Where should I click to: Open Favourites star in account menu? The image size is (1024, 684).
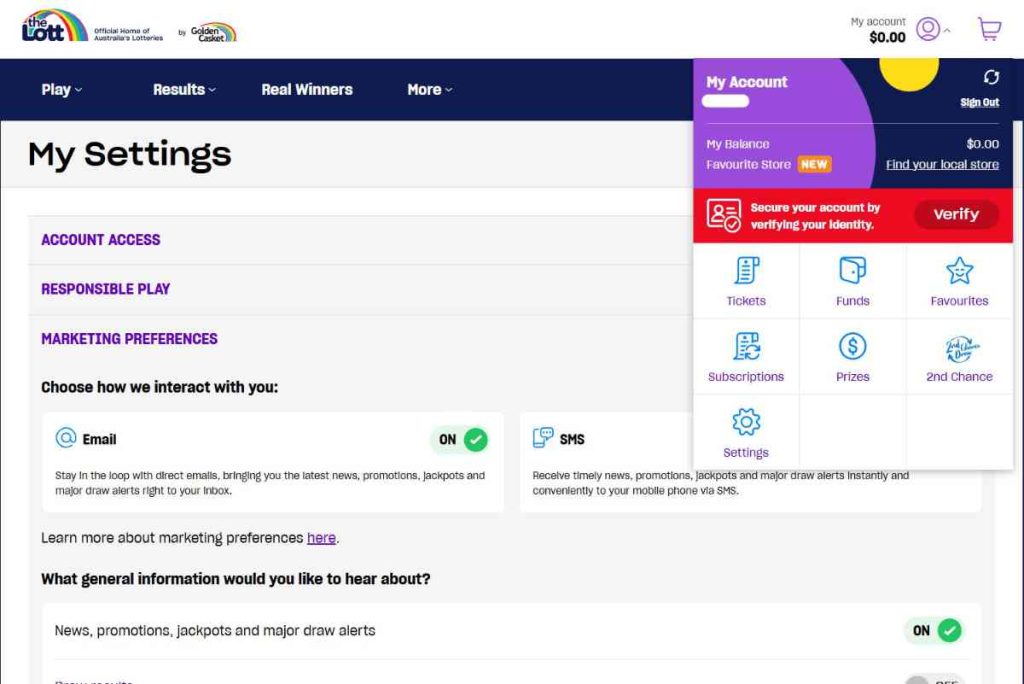959,282
